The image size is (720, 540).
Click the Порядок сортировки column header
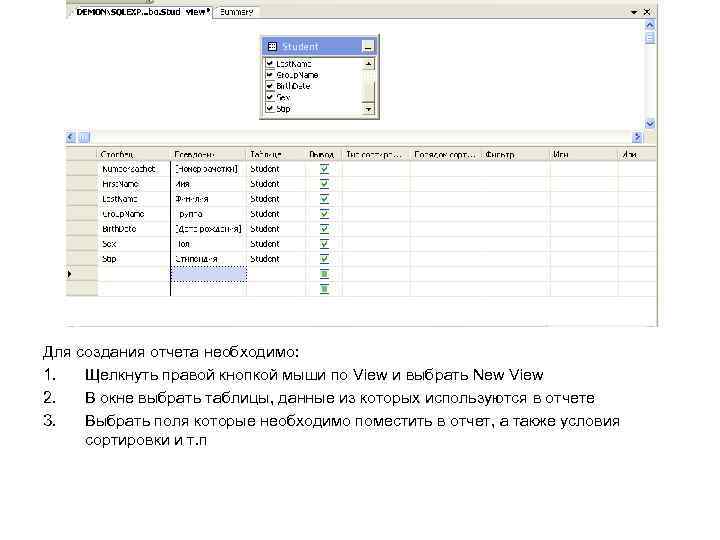445,154
